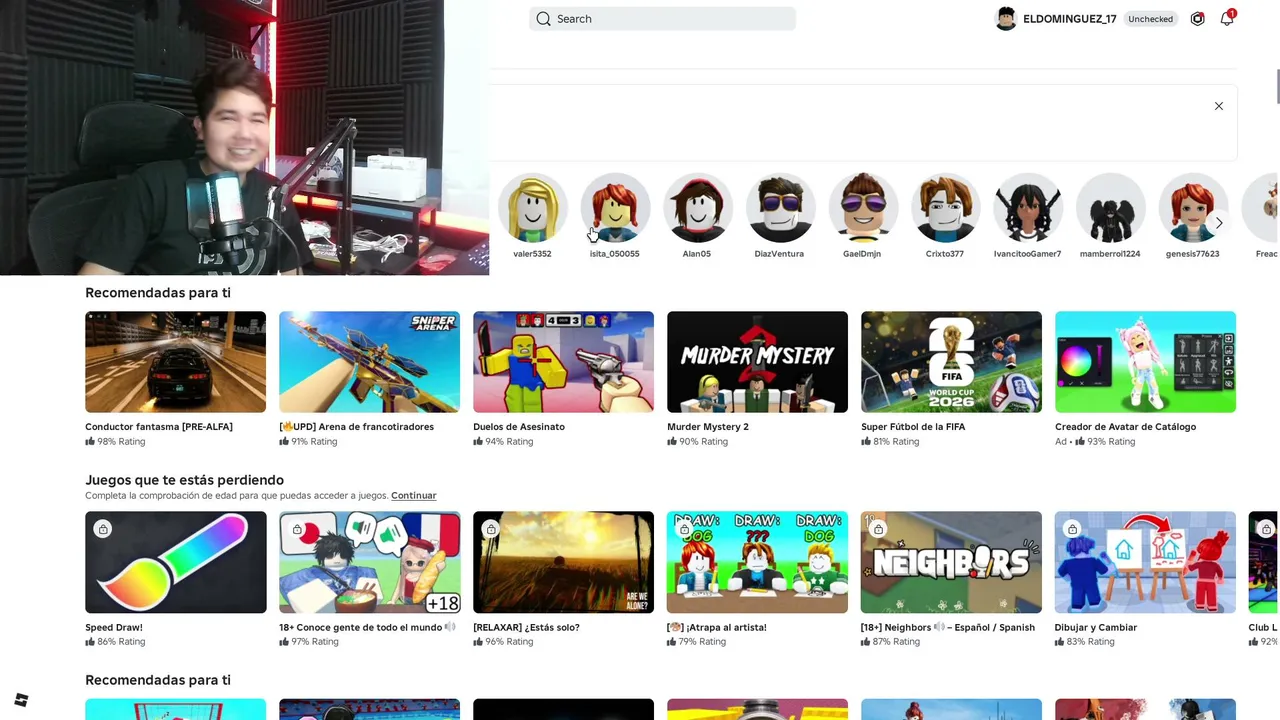Open friend GaelDmjn's avatar
This screenshot has width=1280, height=720.
(x=862, y=208)
